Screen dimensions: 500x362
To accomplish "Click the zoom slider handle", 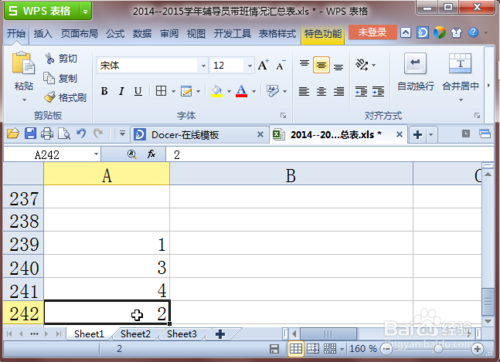I will (x=439, y=349).
